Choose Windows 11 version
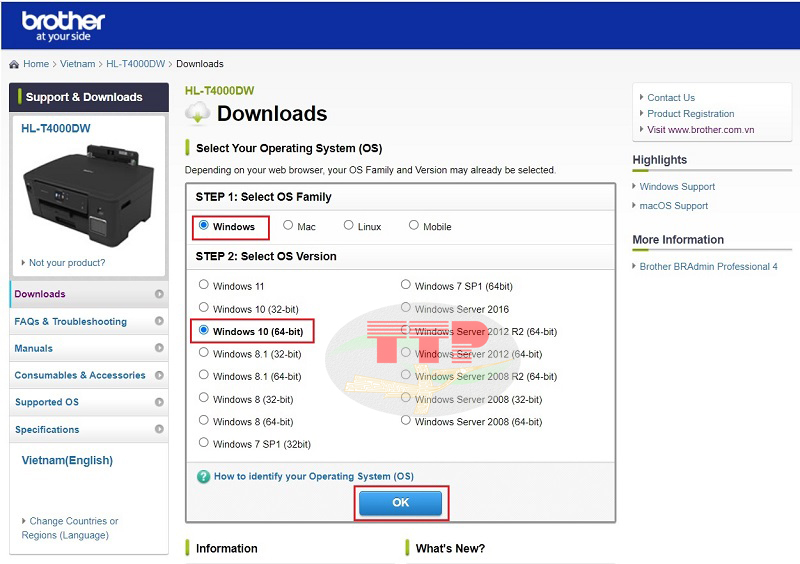 (204, 284)
